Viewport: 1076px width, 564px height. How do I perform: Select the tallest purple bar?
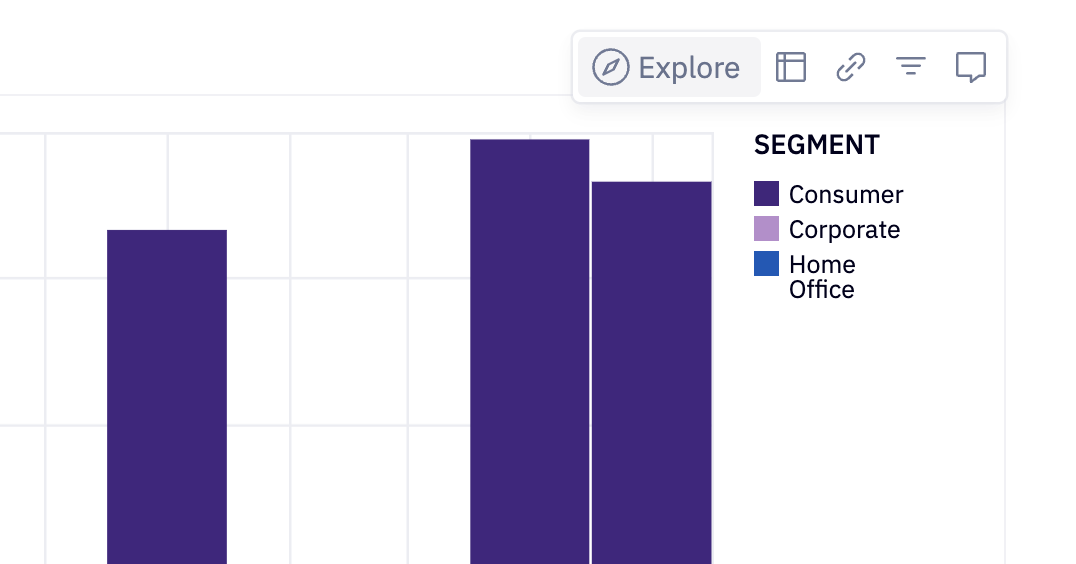pyautogui.click(x=529, y=350)
